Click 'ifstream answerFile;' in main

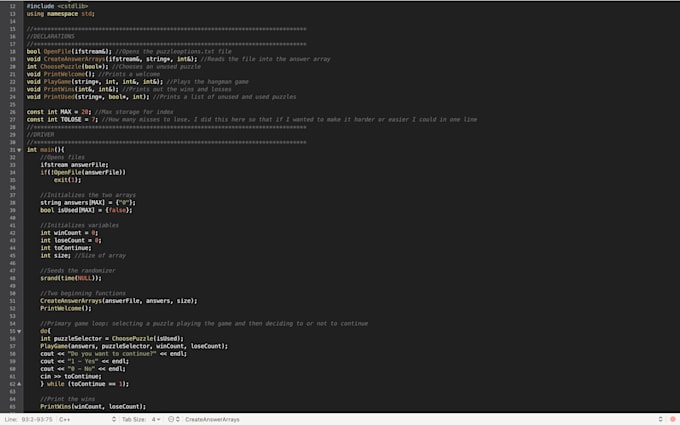point(74,165)
